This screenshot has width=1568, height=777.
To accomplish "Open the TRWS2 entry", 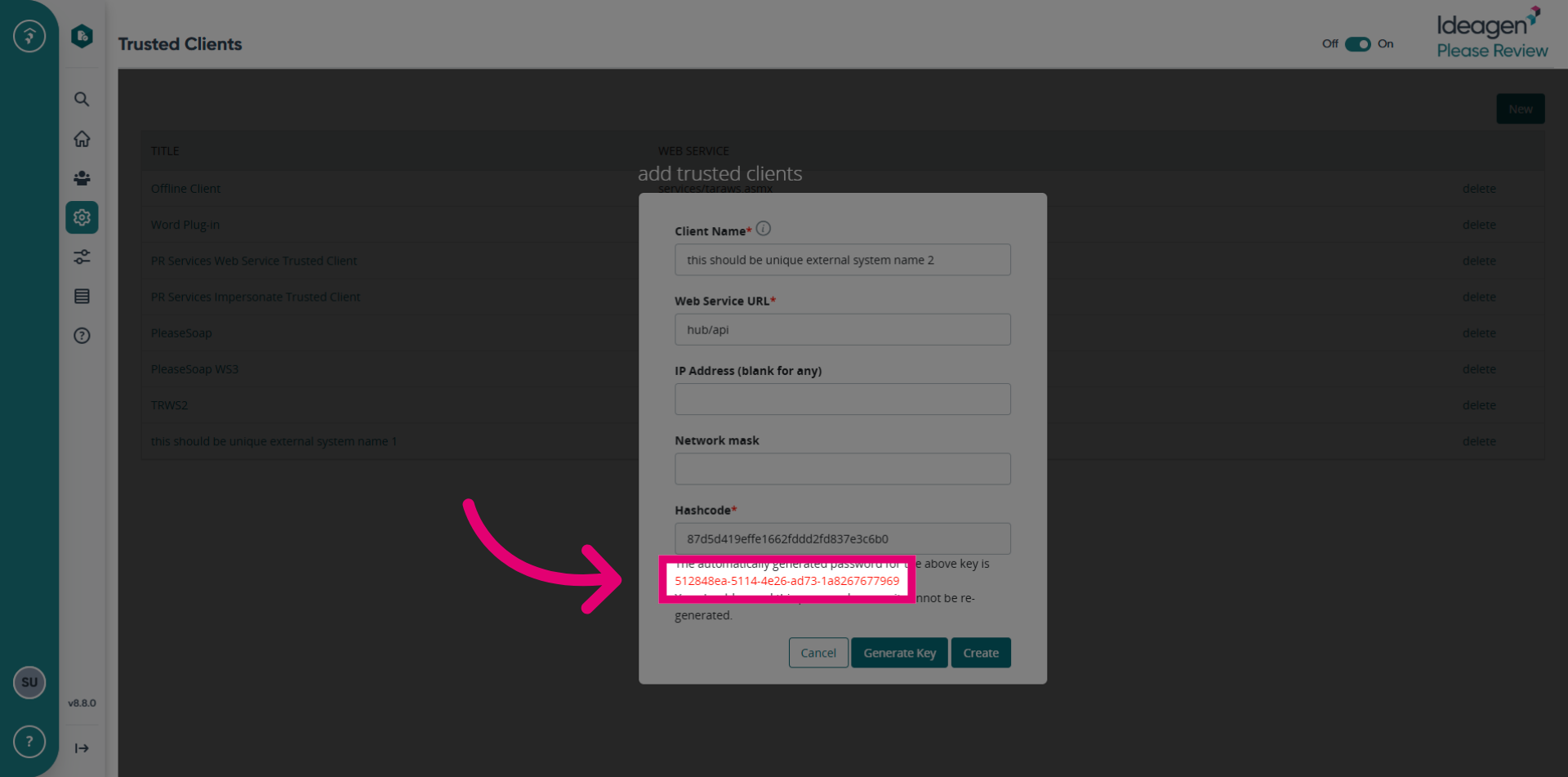I will 169,405.
